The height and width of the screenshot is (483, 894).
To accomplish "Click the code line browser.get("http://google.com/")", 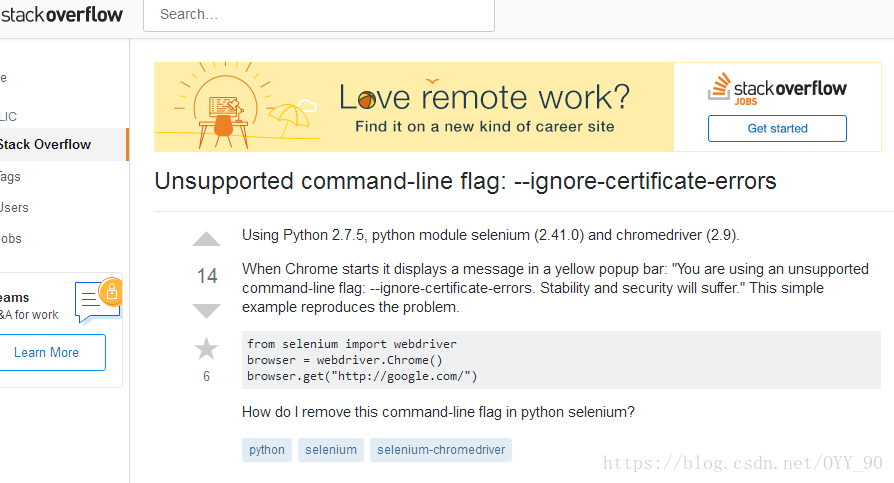I will coord(362,376).
